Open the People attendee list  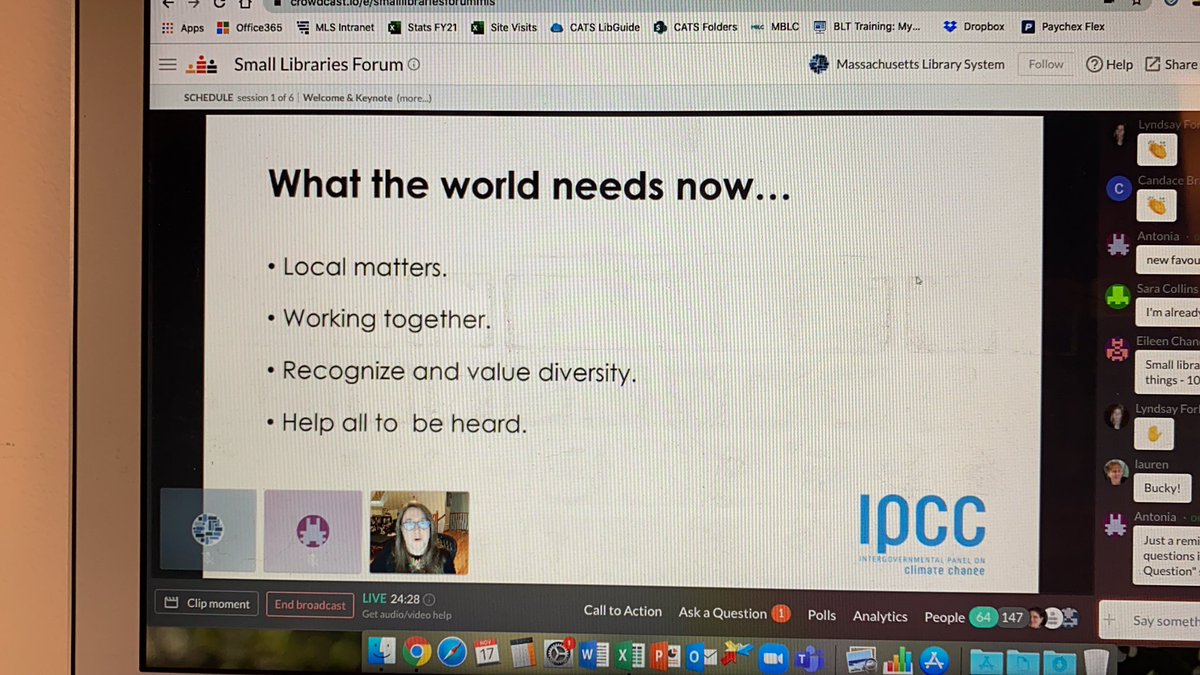click(x=1000, y=617)
